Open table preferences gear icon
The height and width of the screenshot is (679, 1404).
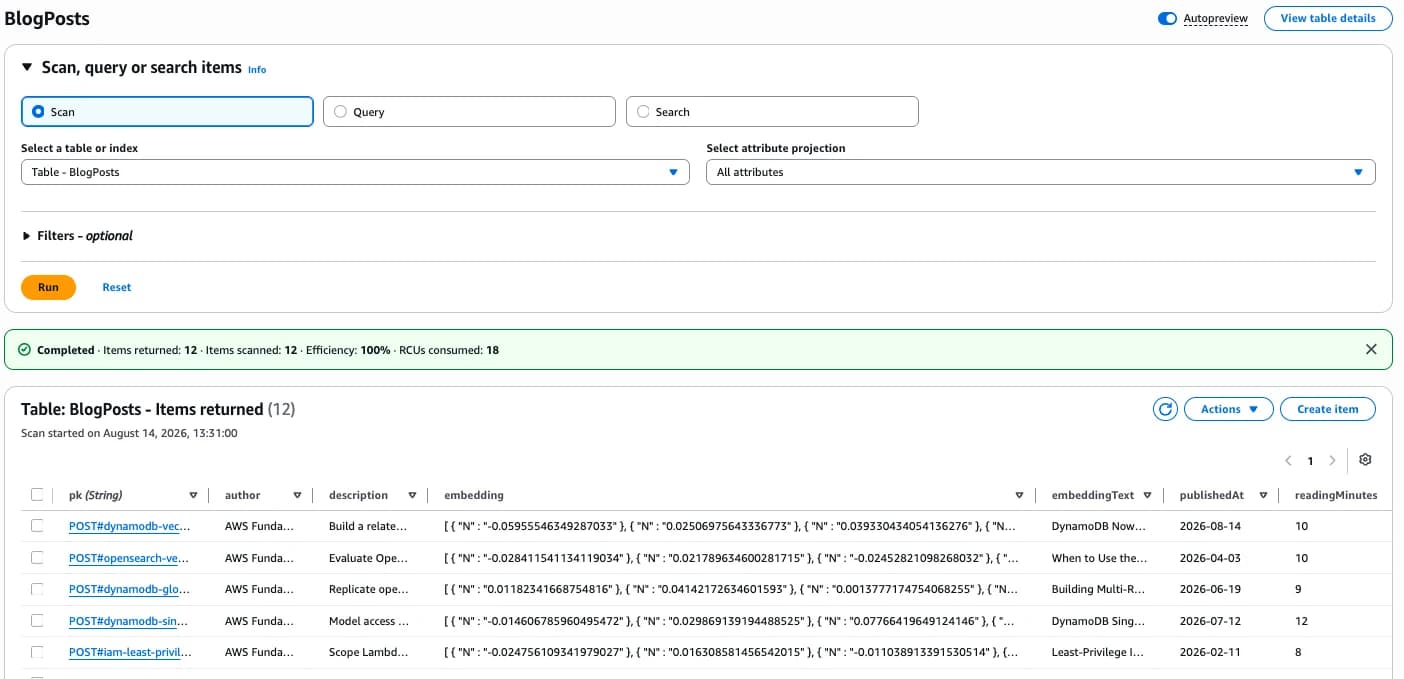[x=1365, y=460]
